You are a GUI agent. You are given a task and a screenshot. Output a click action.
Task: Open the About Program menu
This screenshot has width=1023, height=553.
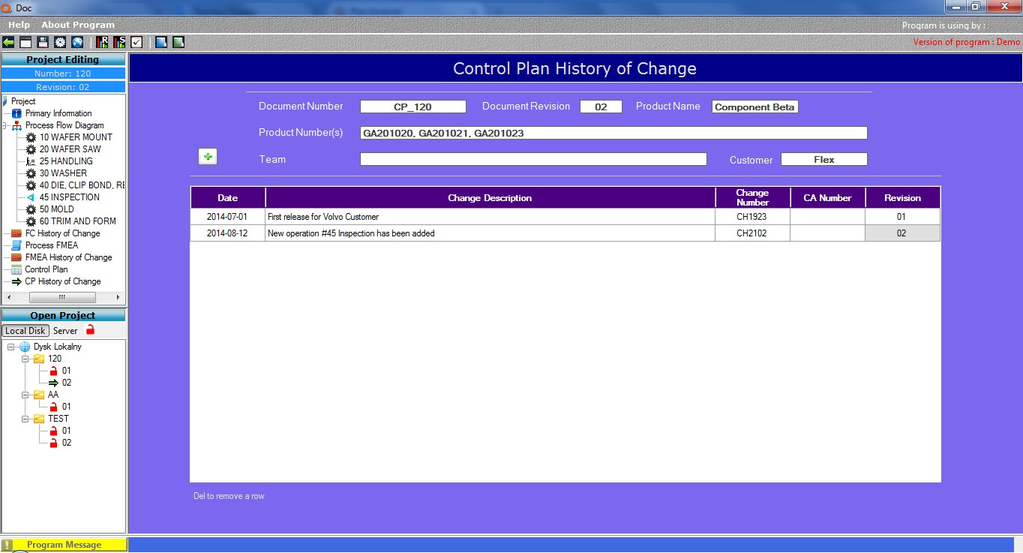[x=78, y=25]
